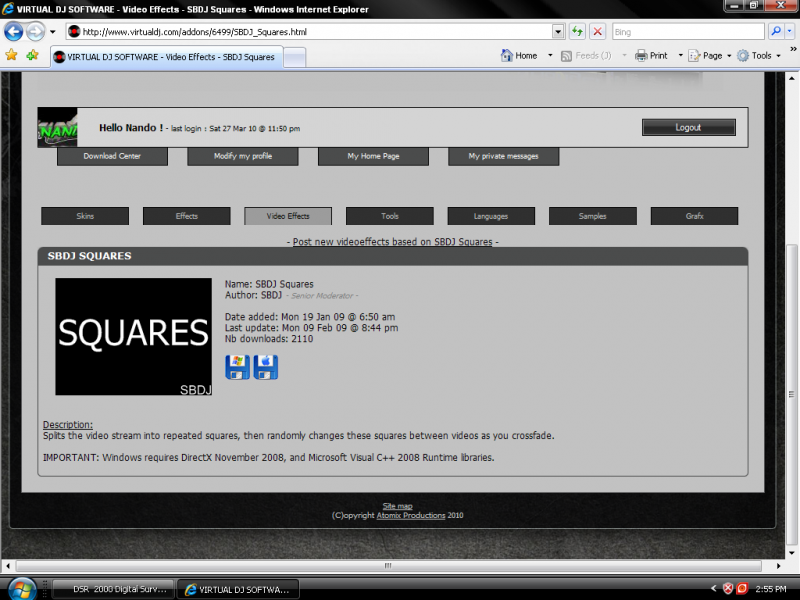Follow the Post new videoeffects link

[392, 242]
